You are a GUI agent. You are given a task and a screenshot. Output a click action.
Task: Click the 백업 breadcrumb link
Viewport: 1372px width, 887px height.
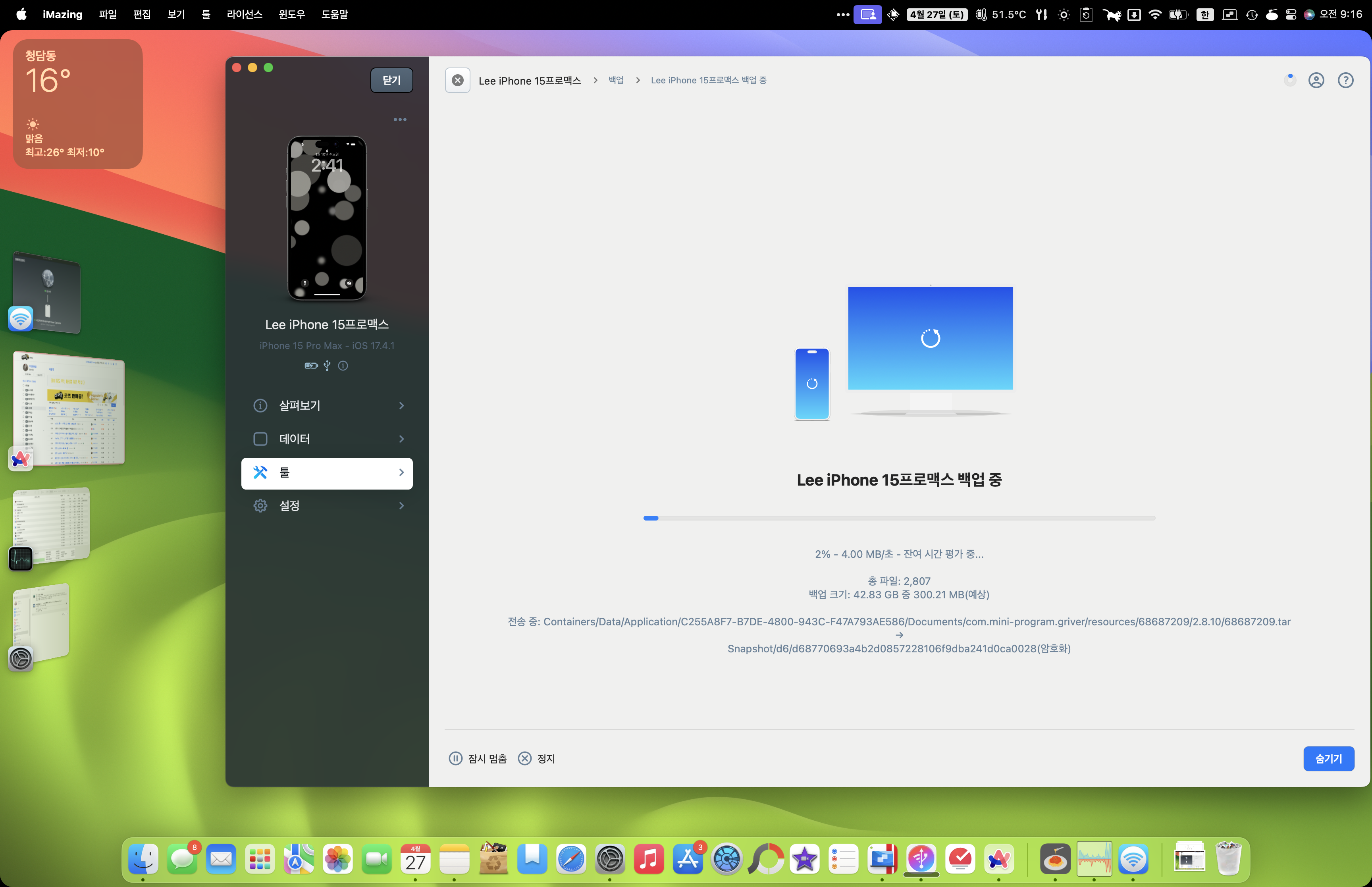pos(616,80)
